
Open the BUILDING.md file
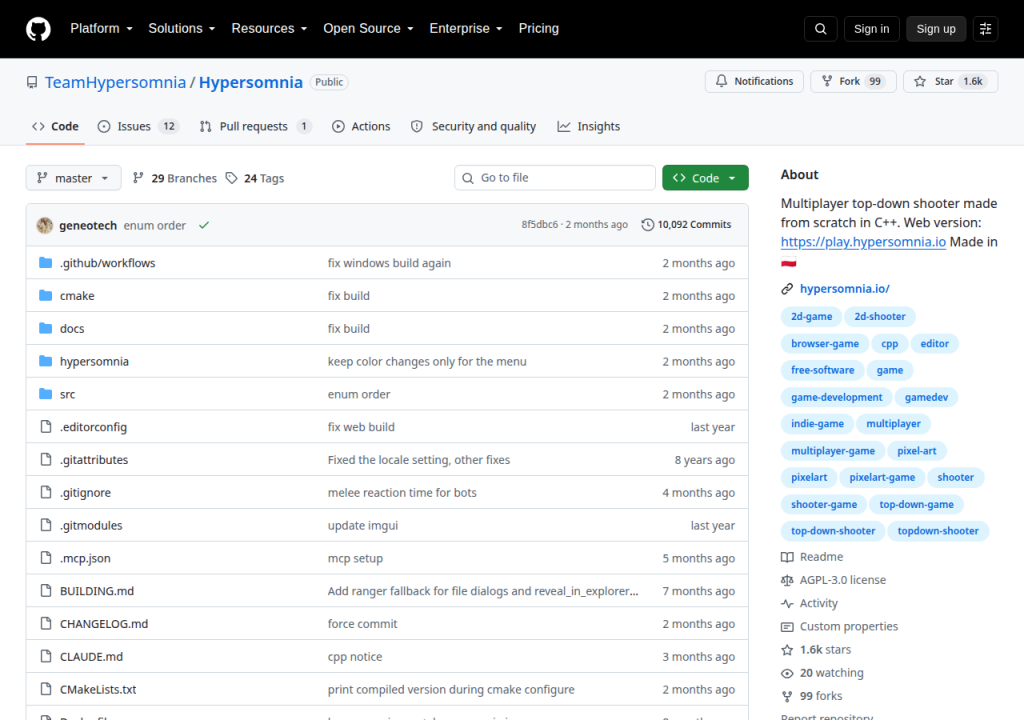97,591
